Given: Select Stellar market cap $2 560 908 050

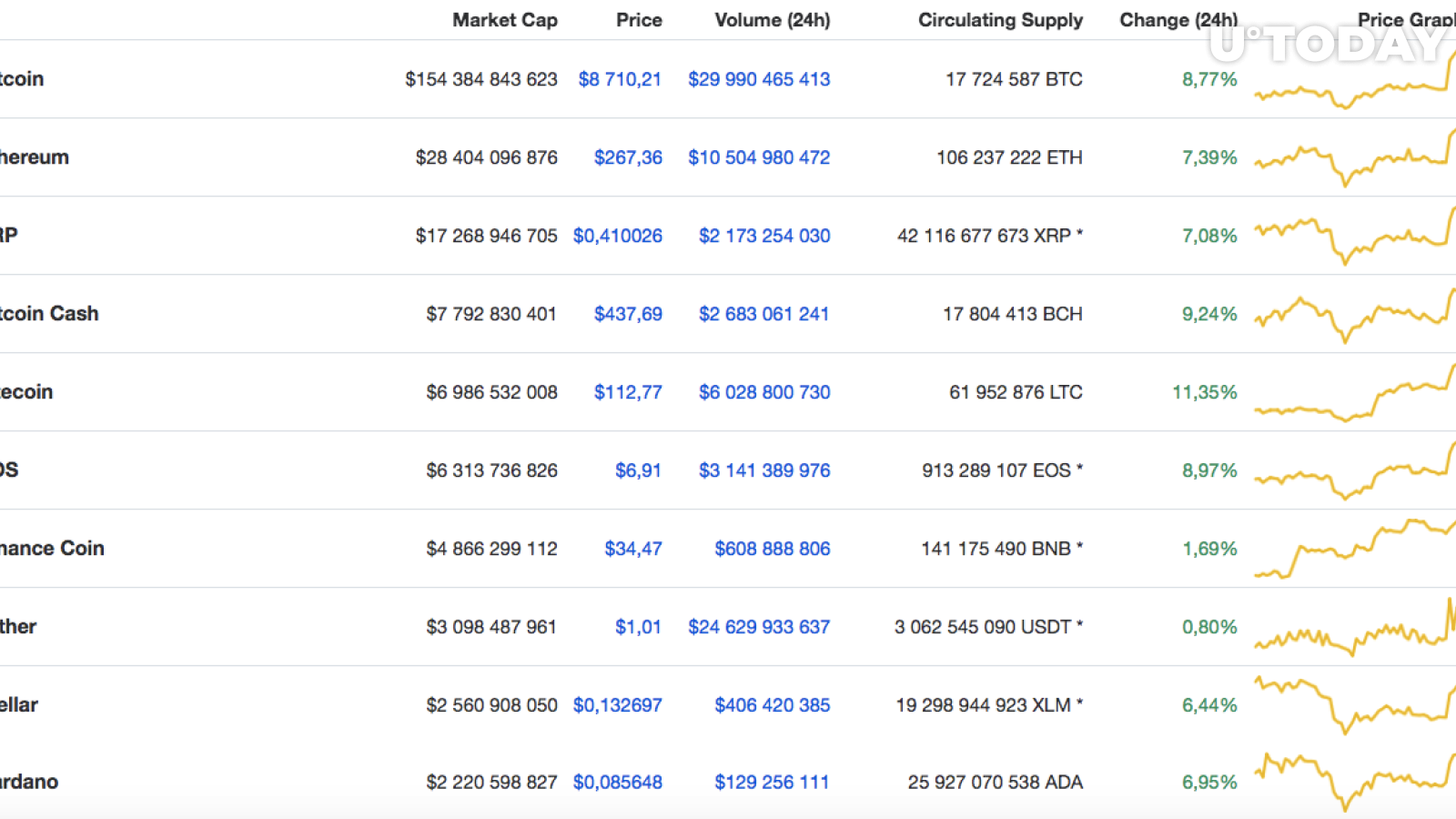Looking at the screenshot, I should click(x=491, y=705).
